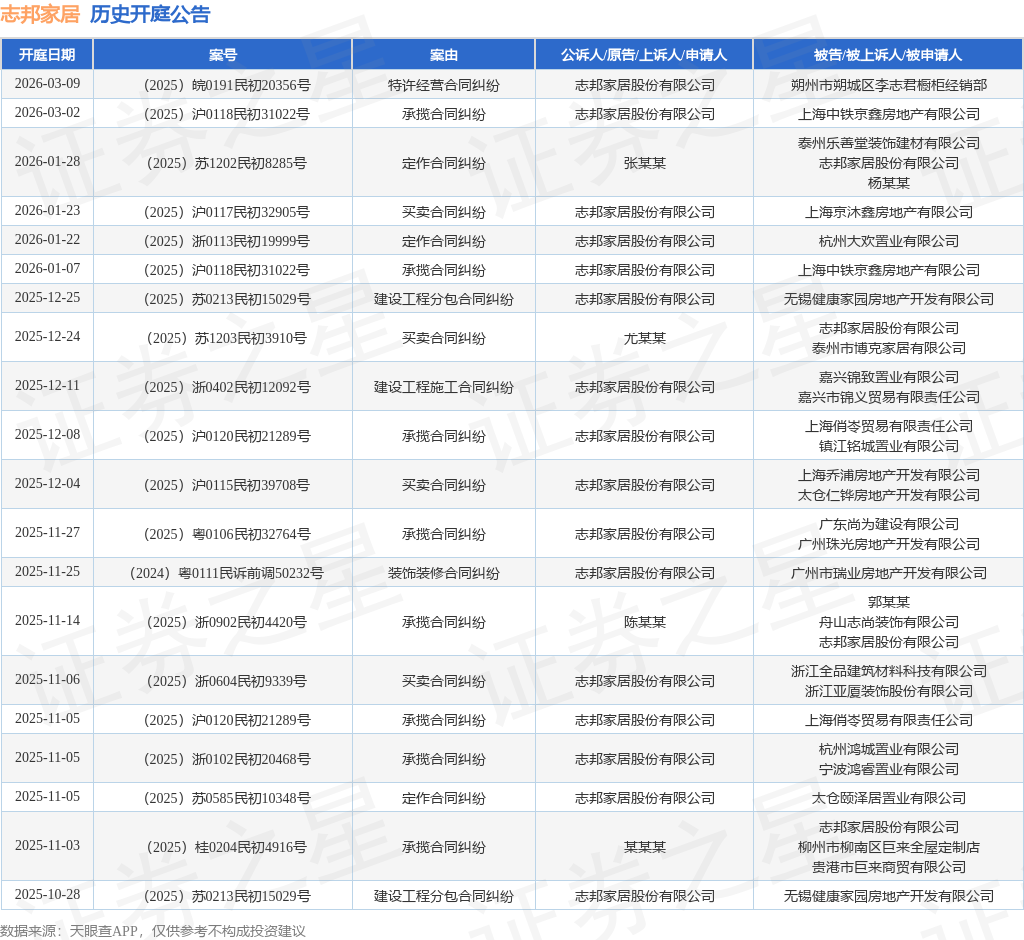Click defendant 广州珠光房地产开发有限公司
1024x940 pixels.
point(889,544)
